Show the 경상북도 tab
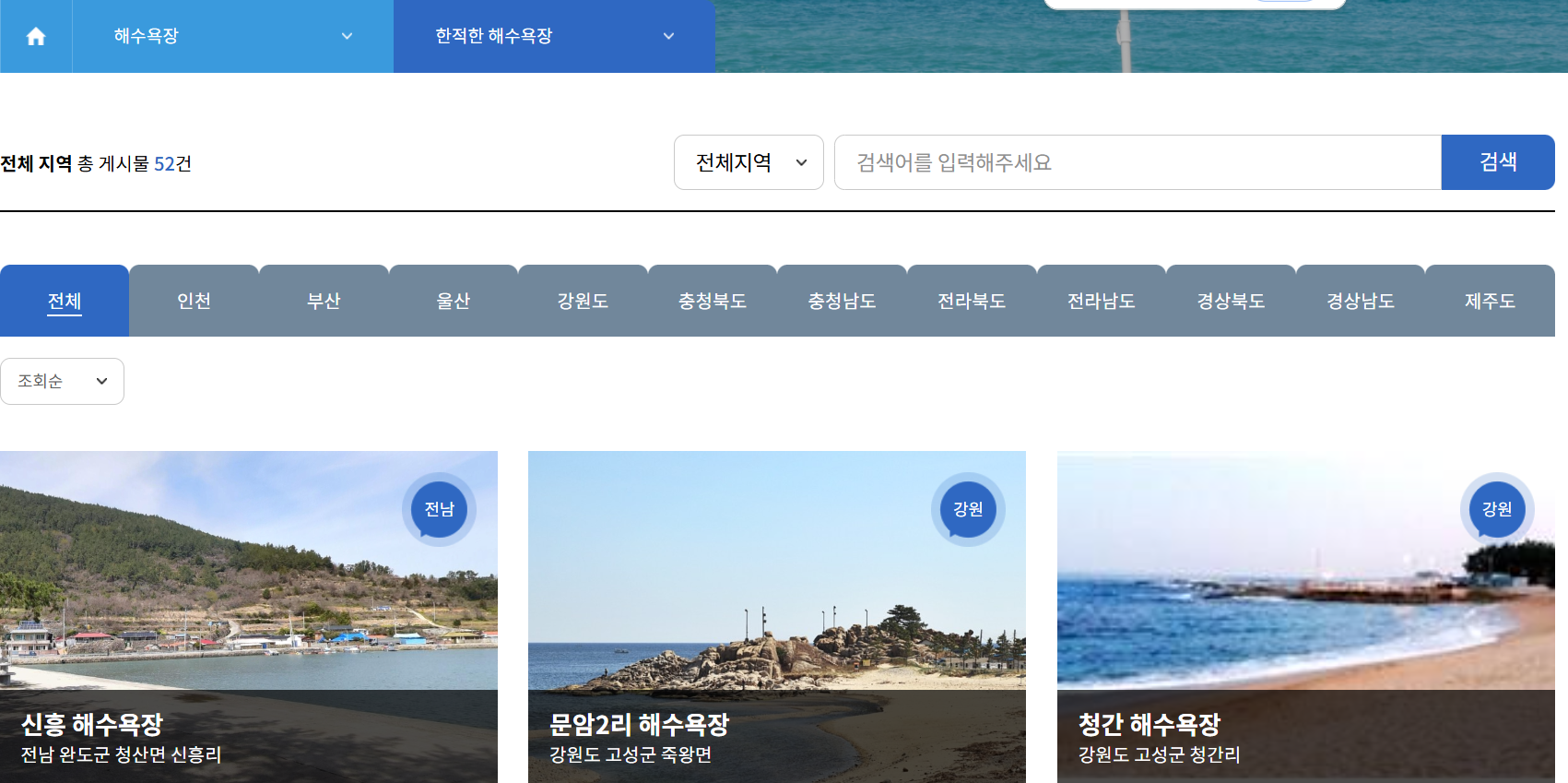Viewport: 1568px width, 783px height. 1231,301
